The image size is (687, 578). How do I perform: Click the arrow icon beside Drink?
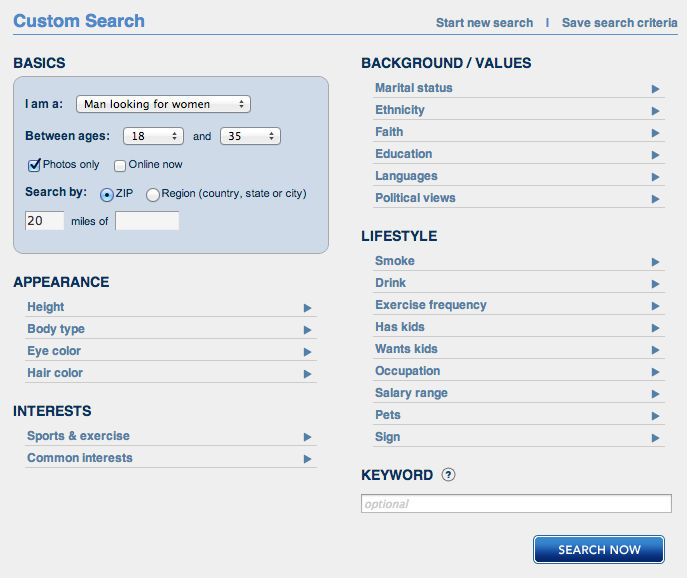655,284
